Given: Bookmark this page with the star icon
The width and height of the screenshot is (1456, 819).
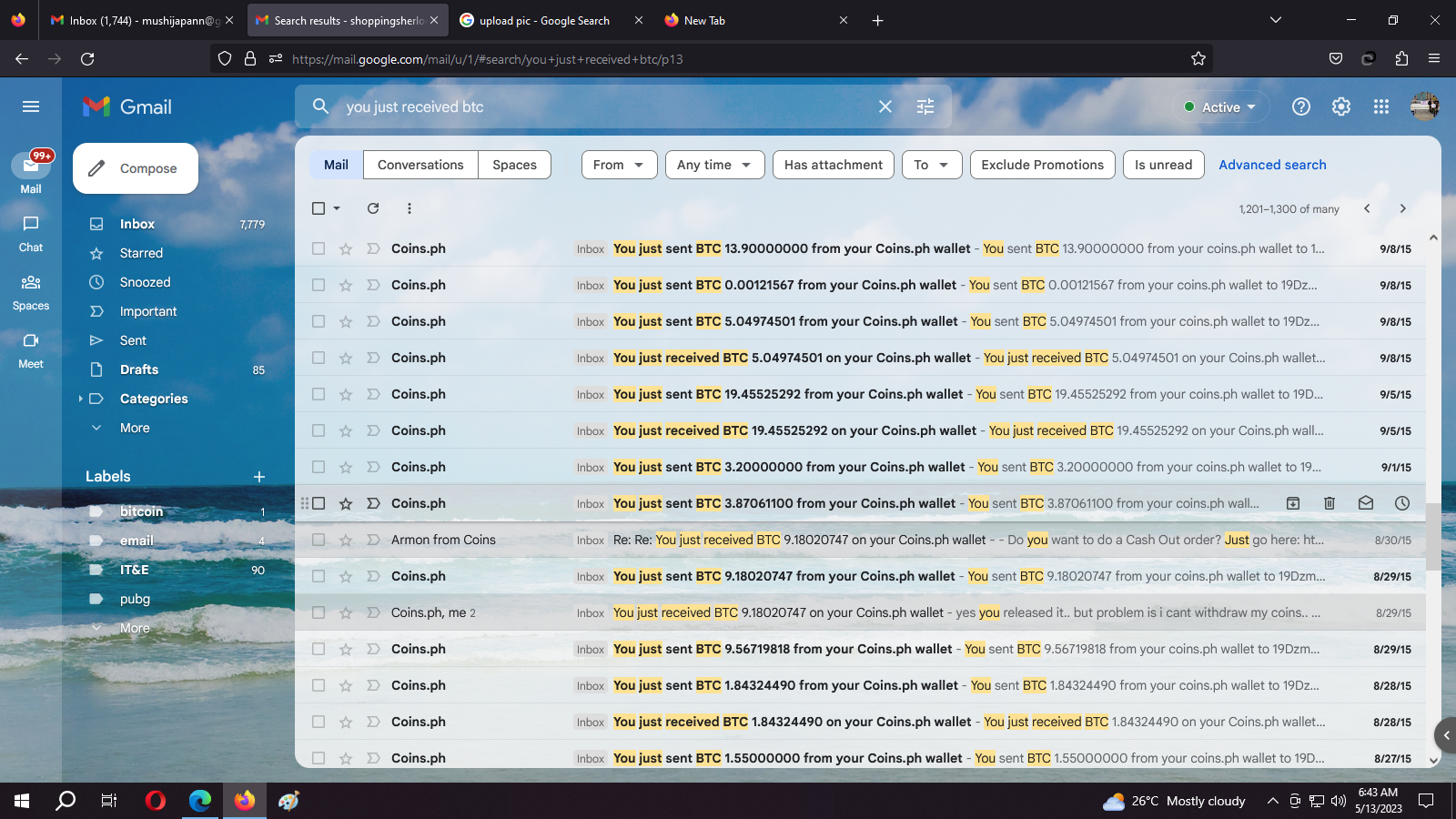Looking at the screenshot, I should tap(1198, 59).
